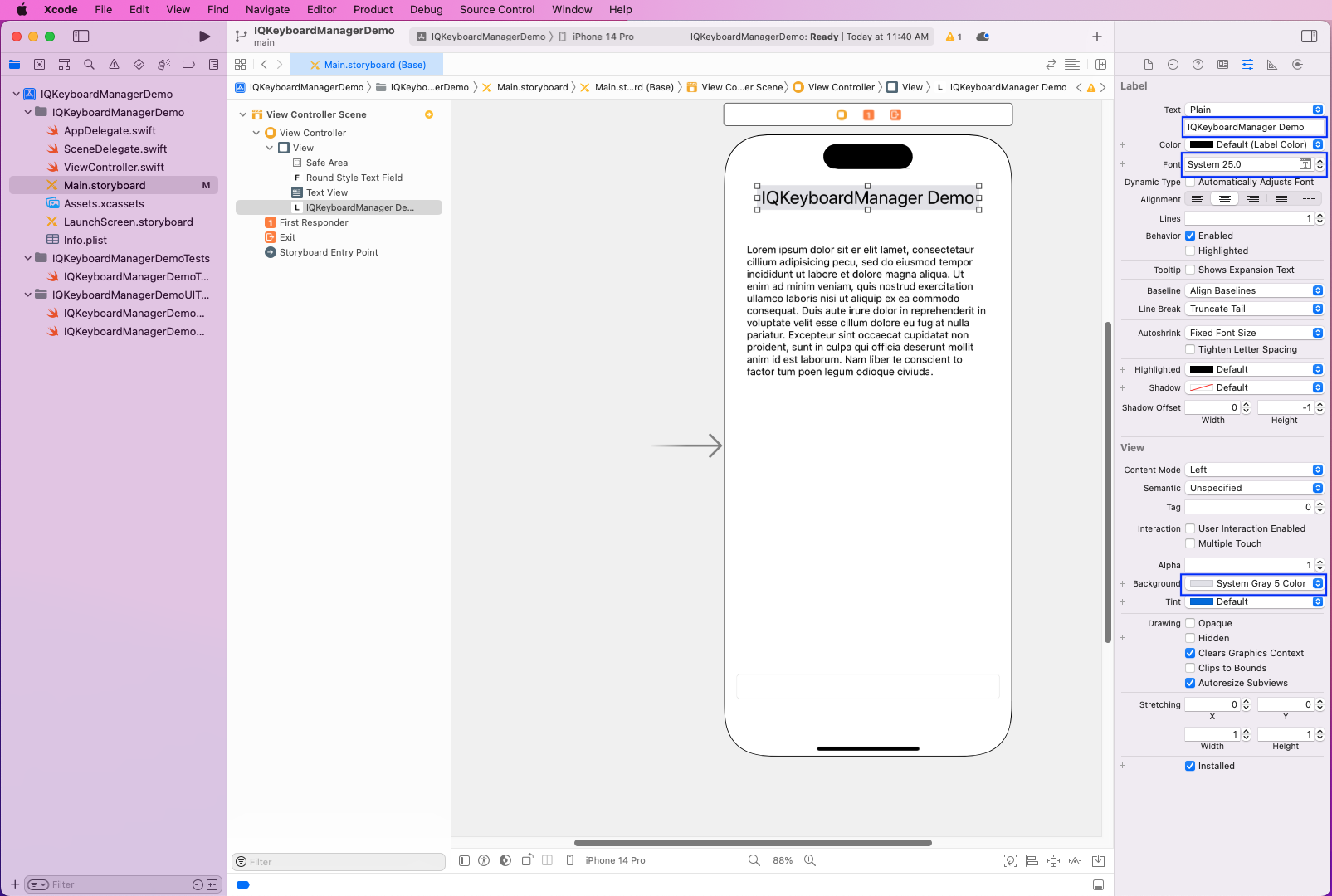Open the Semantic Unspecified dropdown
Screen dimensions: 1332x896
(1254, 488)
